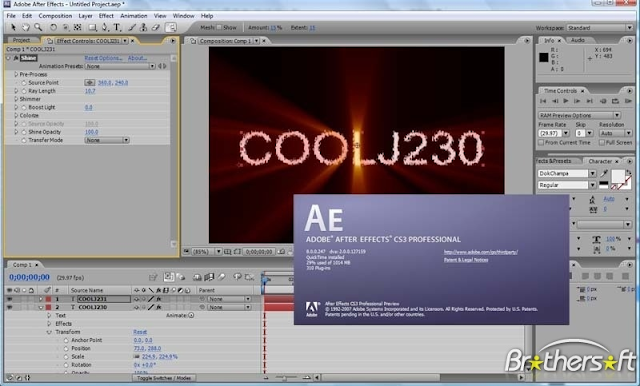Click Toggle Switches / Modes button

pos(164,378)
